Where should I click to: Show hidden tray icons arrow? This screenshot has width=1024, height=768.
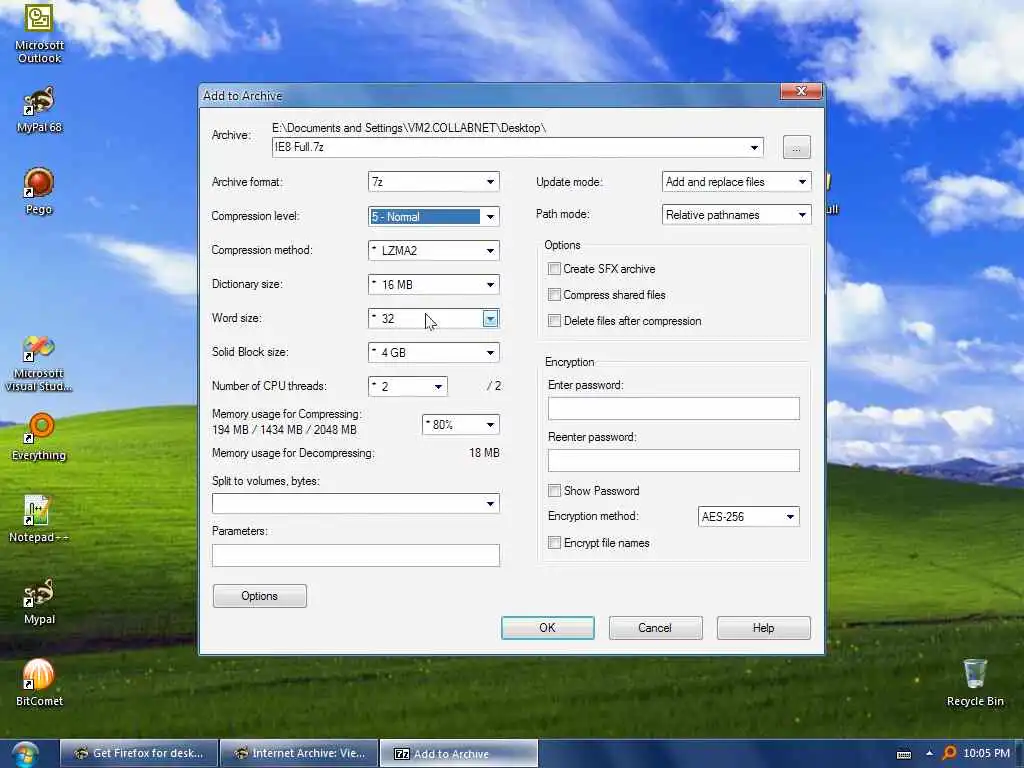[929, 754]
